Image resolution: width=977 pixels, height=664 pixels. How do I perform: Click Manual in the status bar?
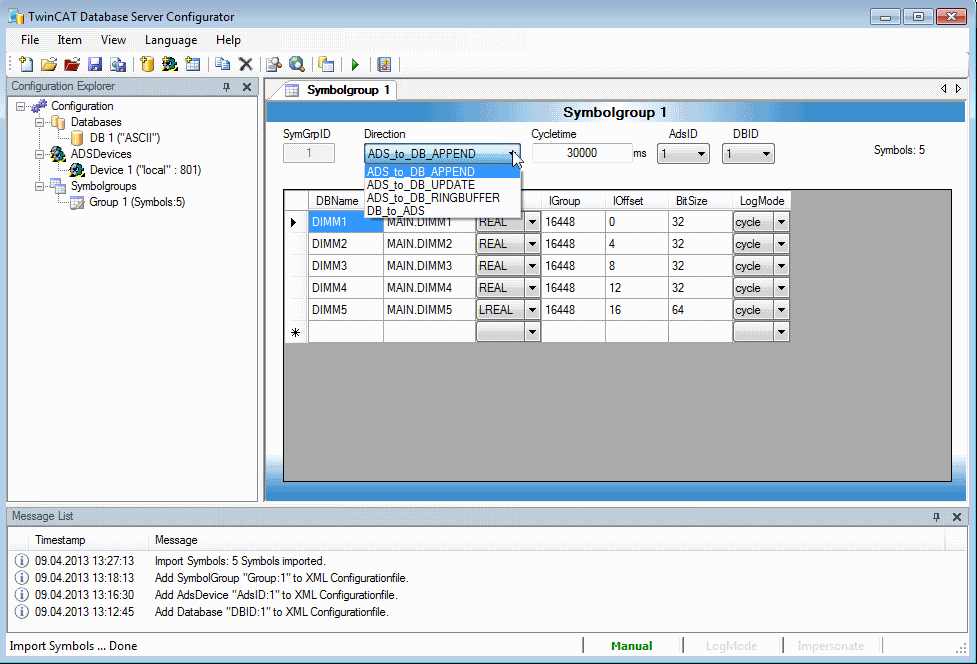632,646
